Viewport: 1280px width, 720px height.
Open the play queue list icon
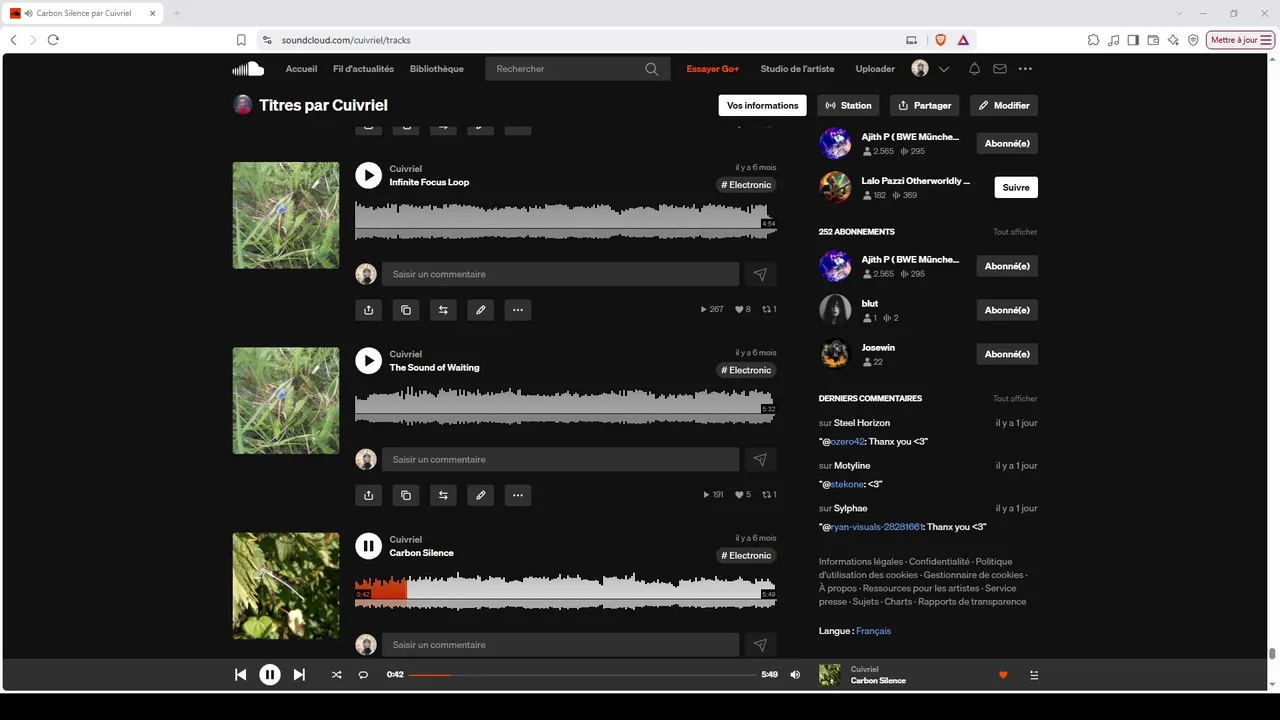[1034, 675]
